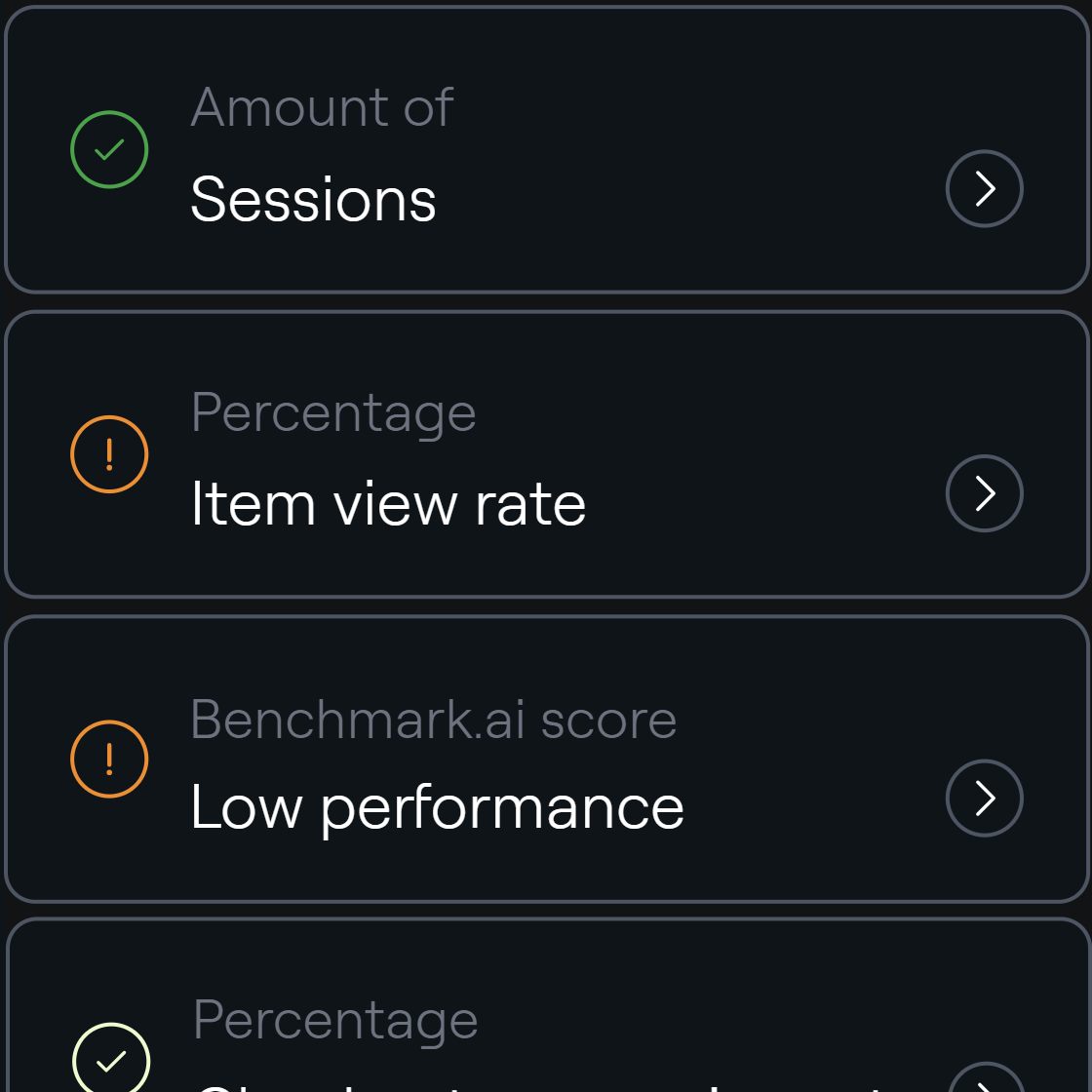1092x1092 pixels.
Task: Click the Item view rate label
Action: [x=389, y=503]
